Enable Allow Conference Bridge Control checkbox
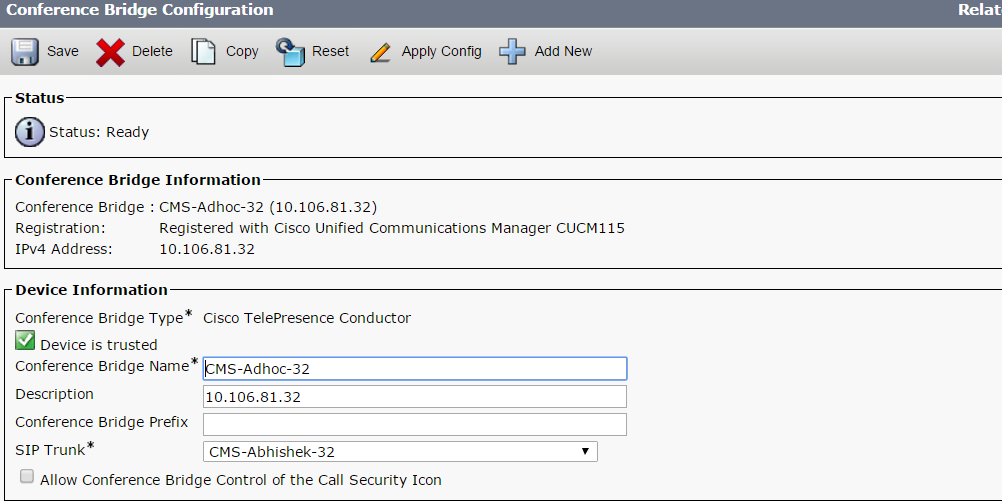 pos(27,477)
